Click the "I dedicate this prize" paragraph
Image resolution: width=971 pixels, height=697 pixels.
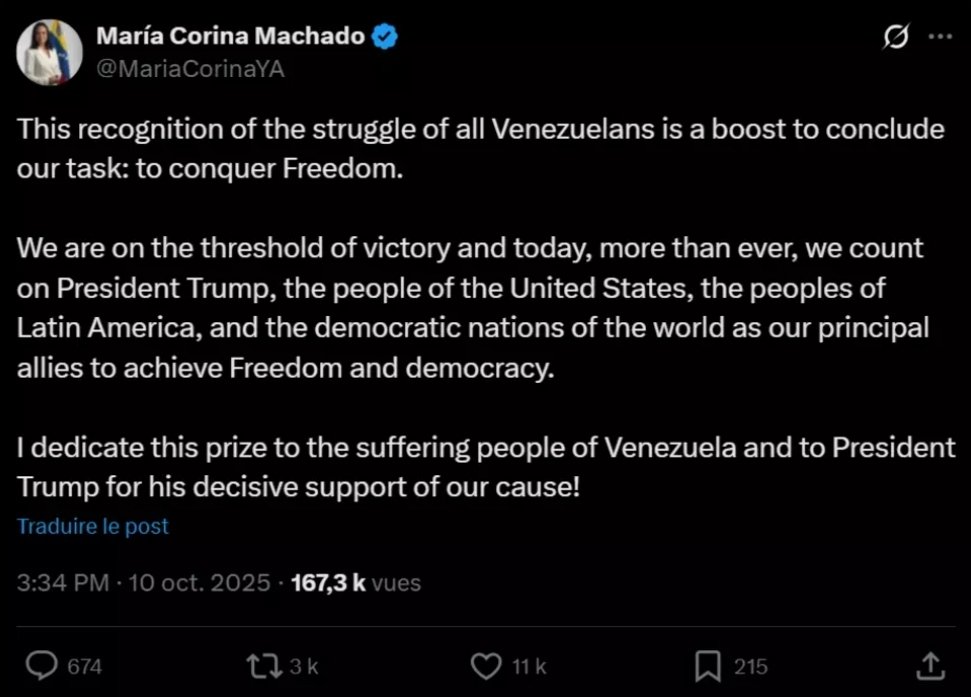point(486,468)
